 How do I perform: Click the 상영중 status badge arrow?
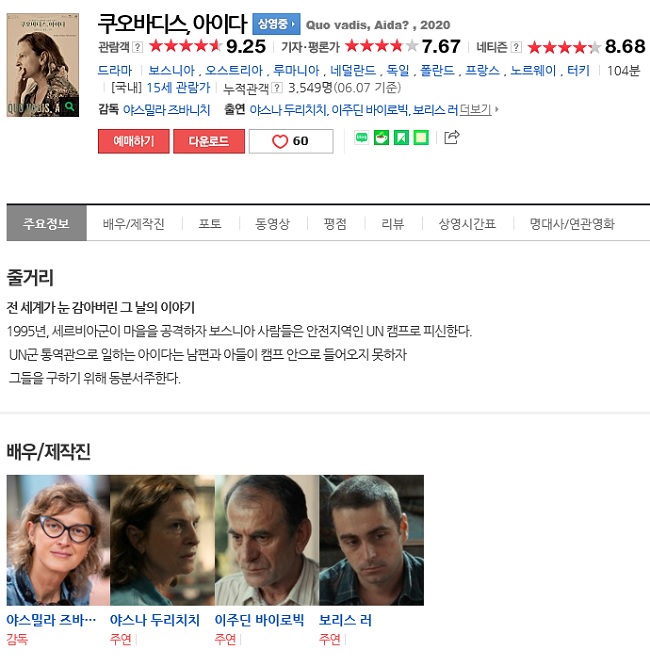tap(276, 24)
